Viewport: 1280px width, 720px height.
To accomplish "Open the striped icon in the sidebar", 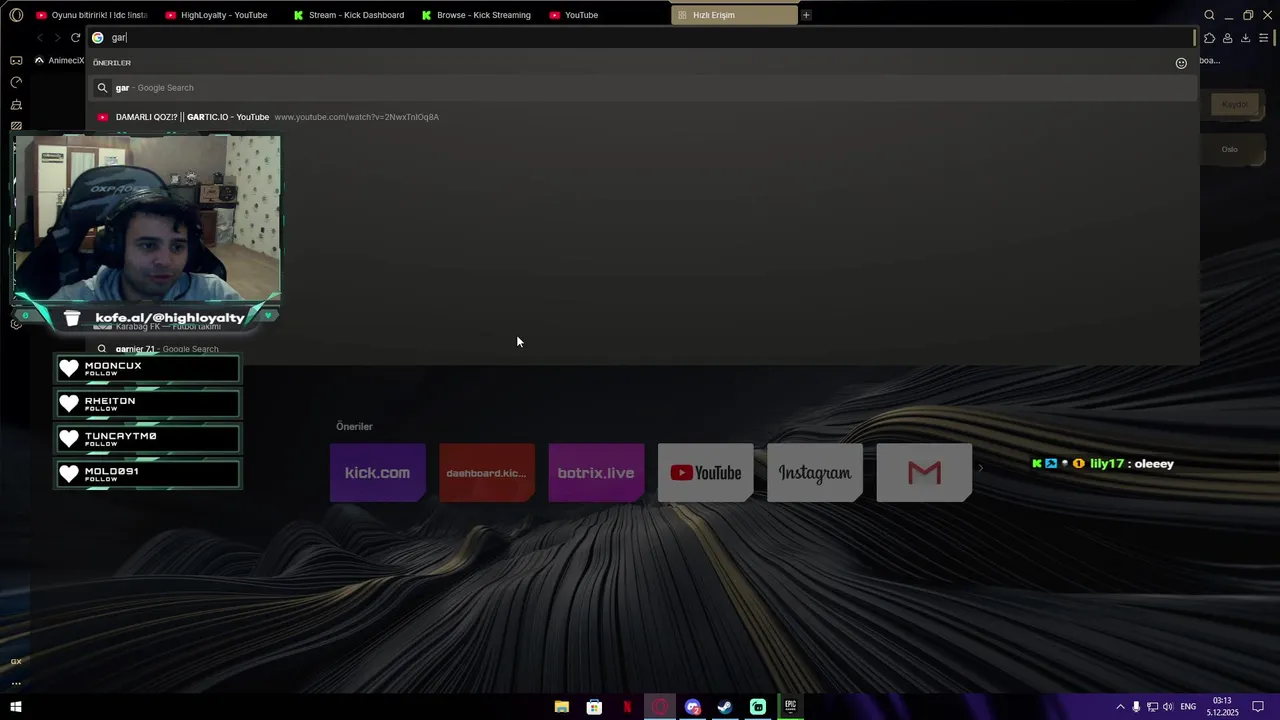I will 16,126.
